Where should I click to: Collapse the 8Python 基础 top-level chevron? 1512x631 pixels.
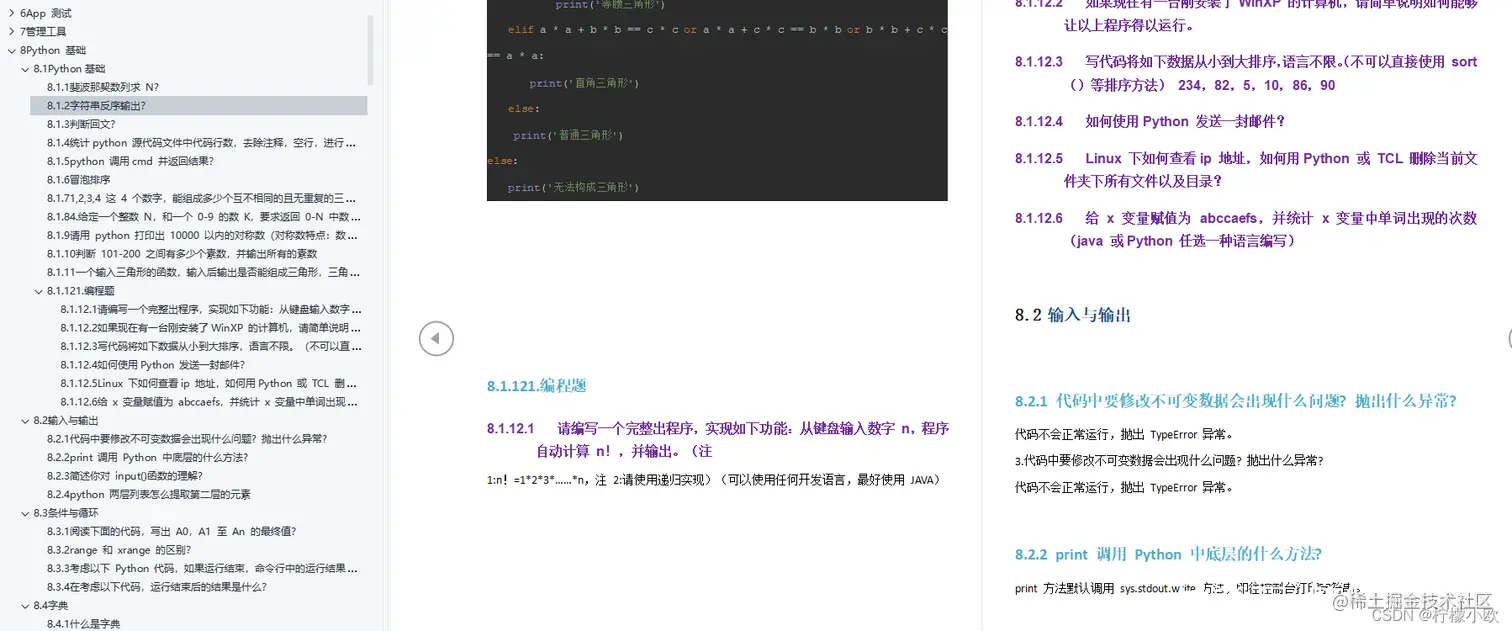click(11, 50)
